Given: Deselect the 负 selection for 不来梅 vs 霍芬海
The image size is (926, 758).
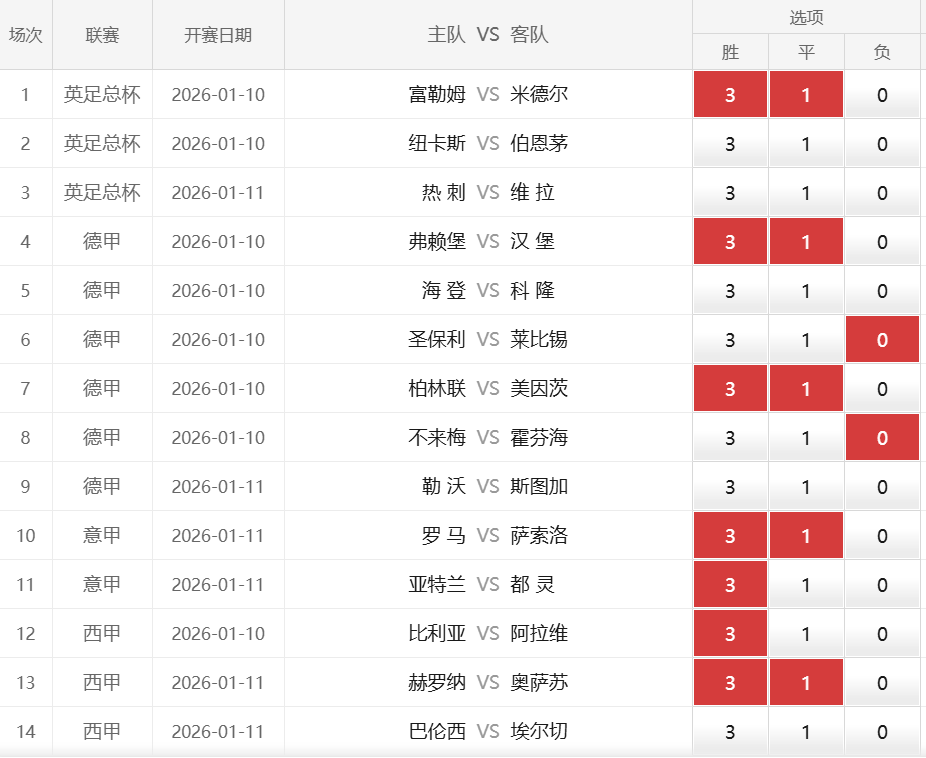Looking at the screenshot, I should tap(882, 437).
